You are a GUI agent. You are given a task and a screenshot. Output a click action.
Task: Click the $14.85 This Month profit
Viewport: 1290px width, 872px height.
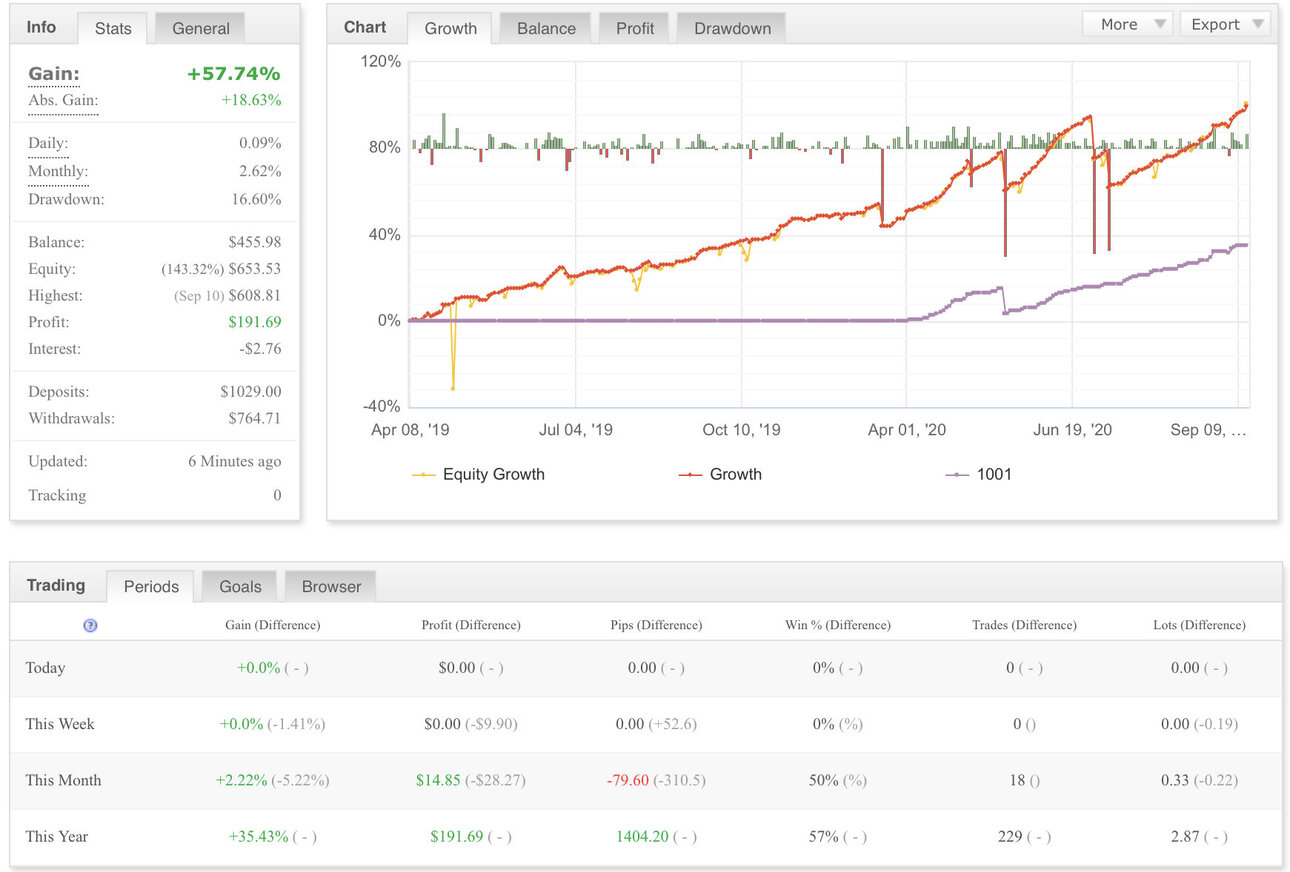point(438,780)
